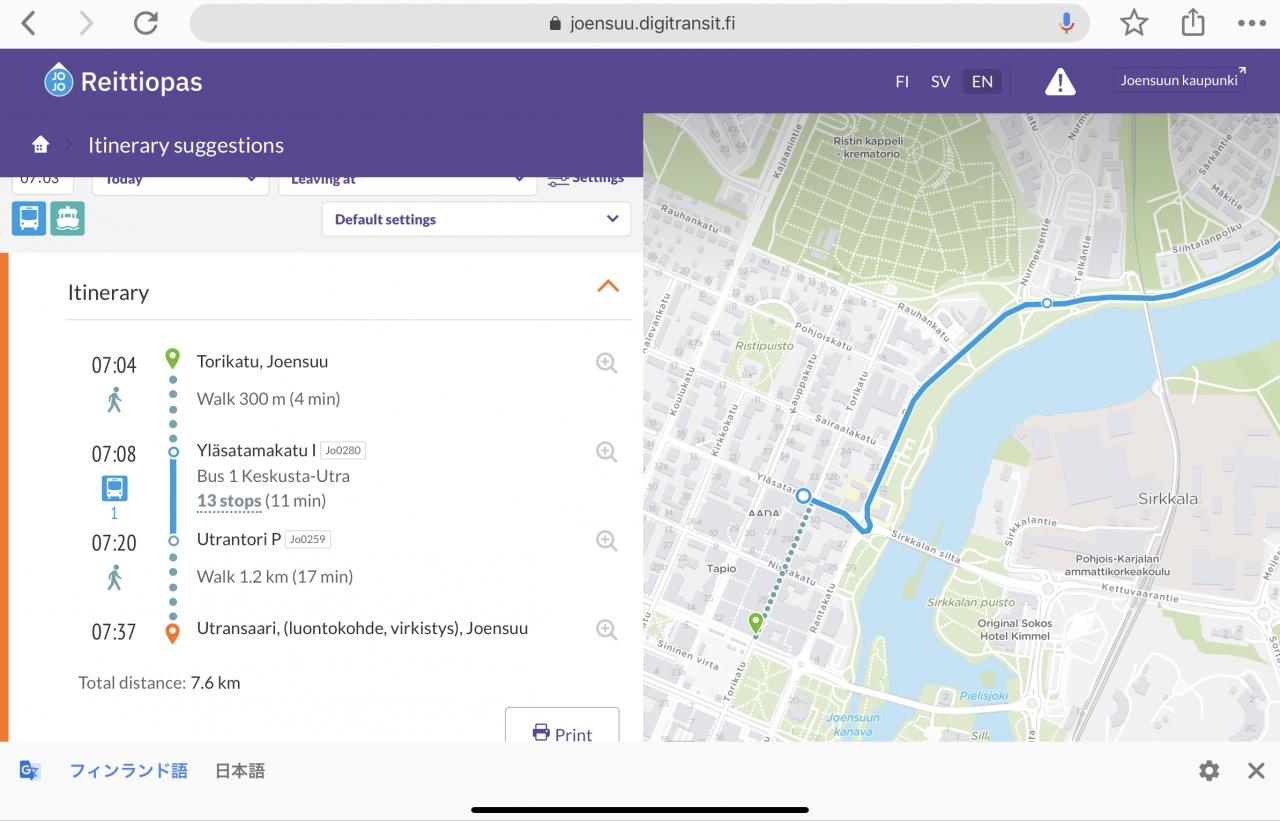This screenshot has width=1280, height=821.
Task: Toggle the ferry transport mode icon
Action: pos(68,218)
